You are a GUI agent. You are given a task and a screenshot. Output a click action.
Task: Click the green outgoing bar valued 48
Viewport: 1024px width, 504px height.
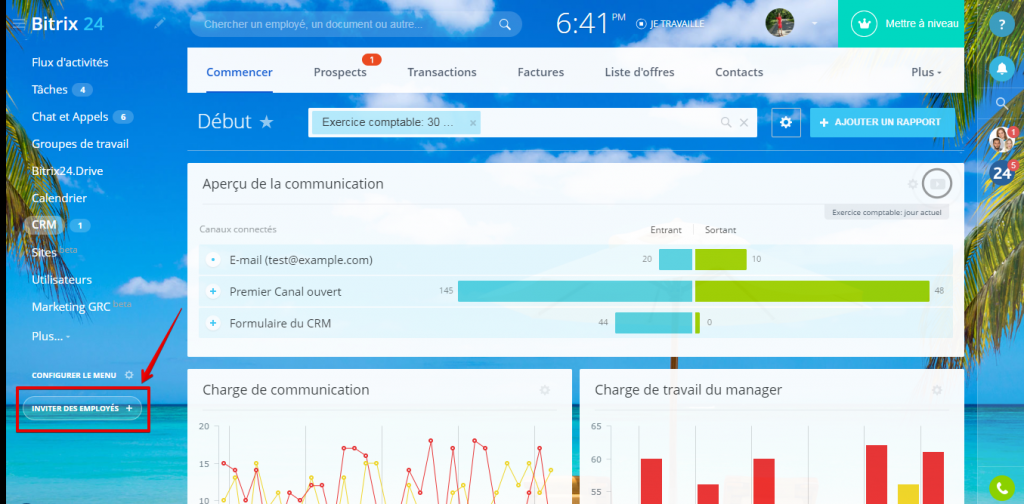[x=812, y=292]
